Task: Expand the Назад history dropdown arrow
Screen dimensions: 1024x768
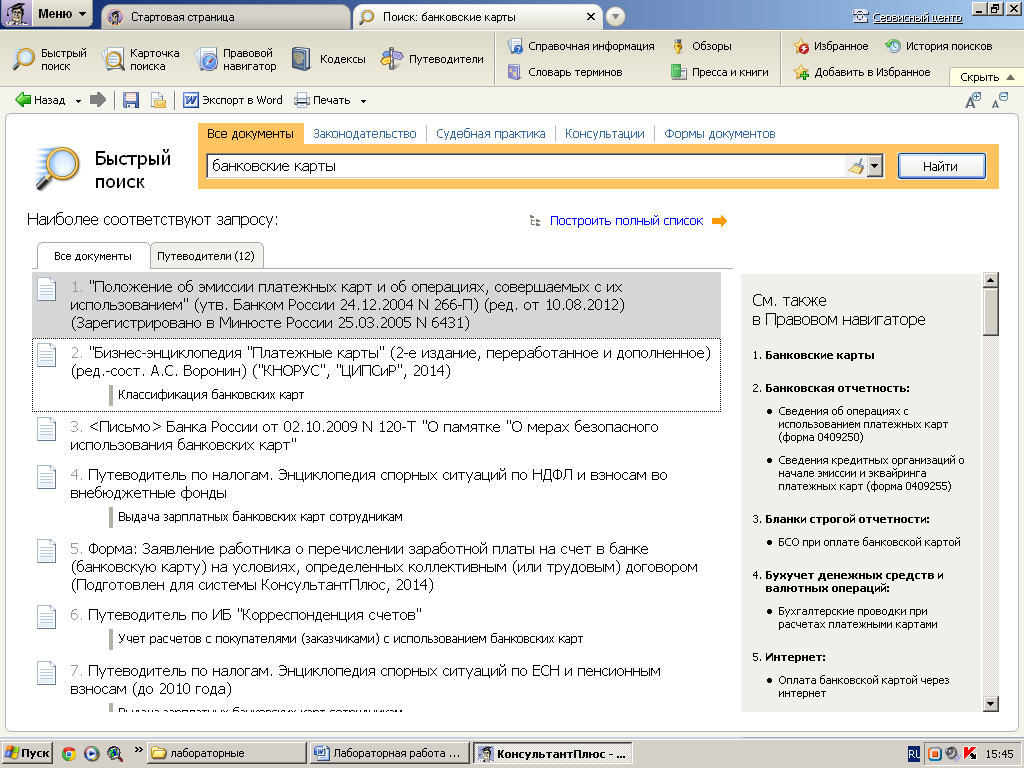Action: click(78, 101)
